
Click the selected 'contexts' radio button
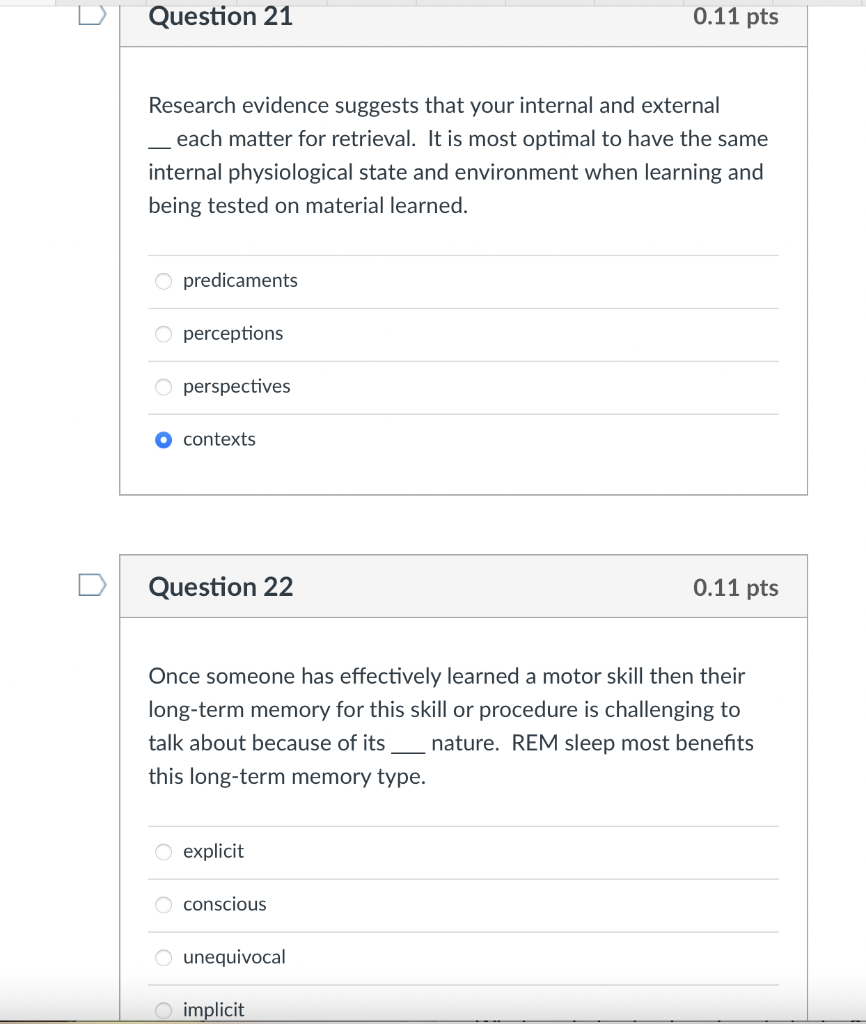164,440
